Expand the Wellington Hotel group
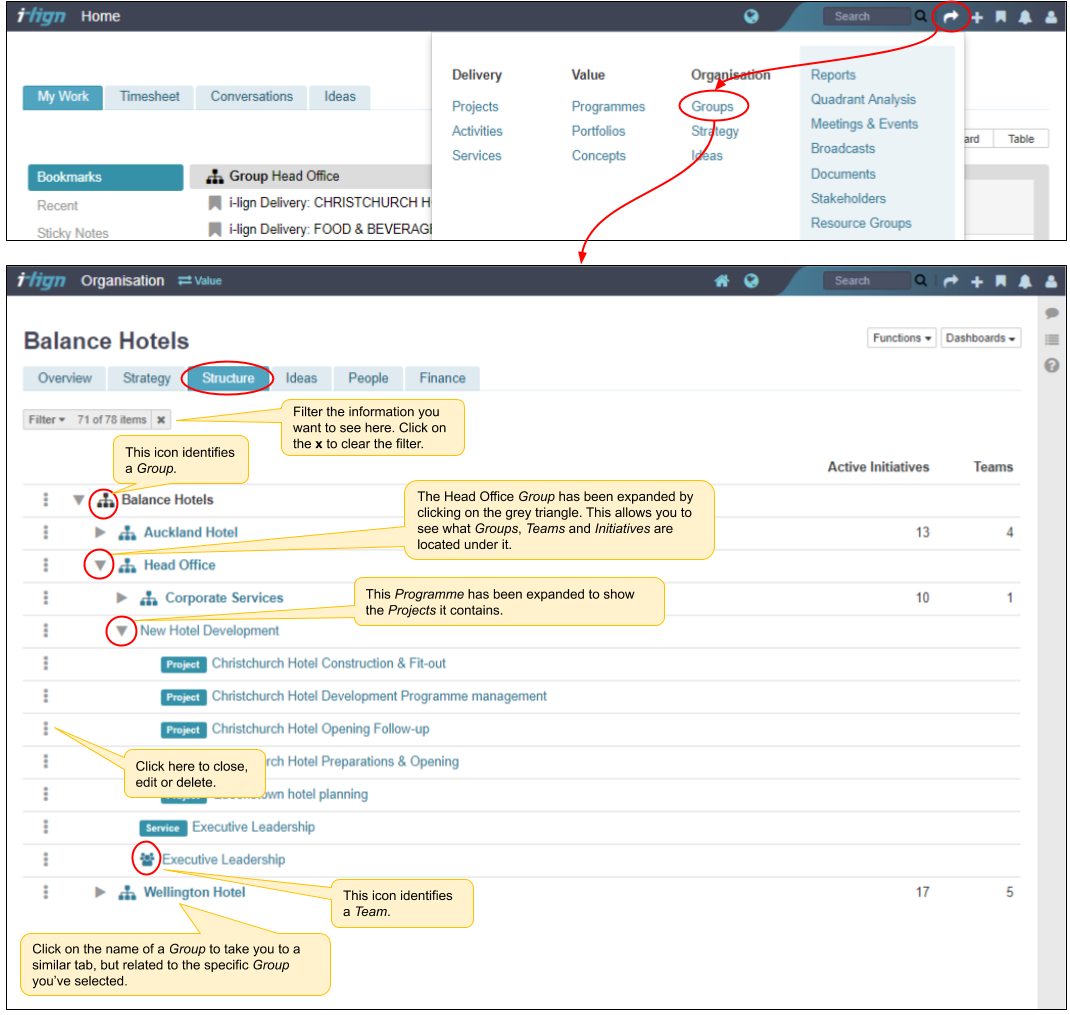Viewport: 1070px width, 1015px height. (100, 892)
